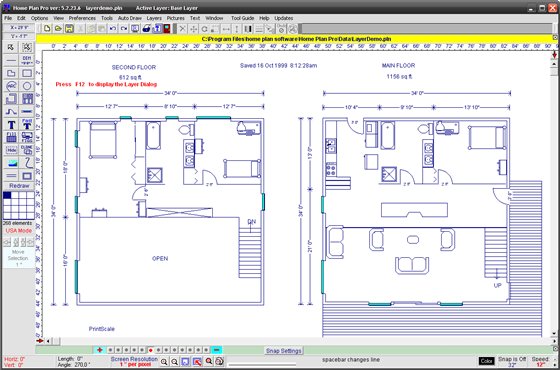Click the Snap Settings button
This screenshot has height=370, width=560.
tap(284, 351)
